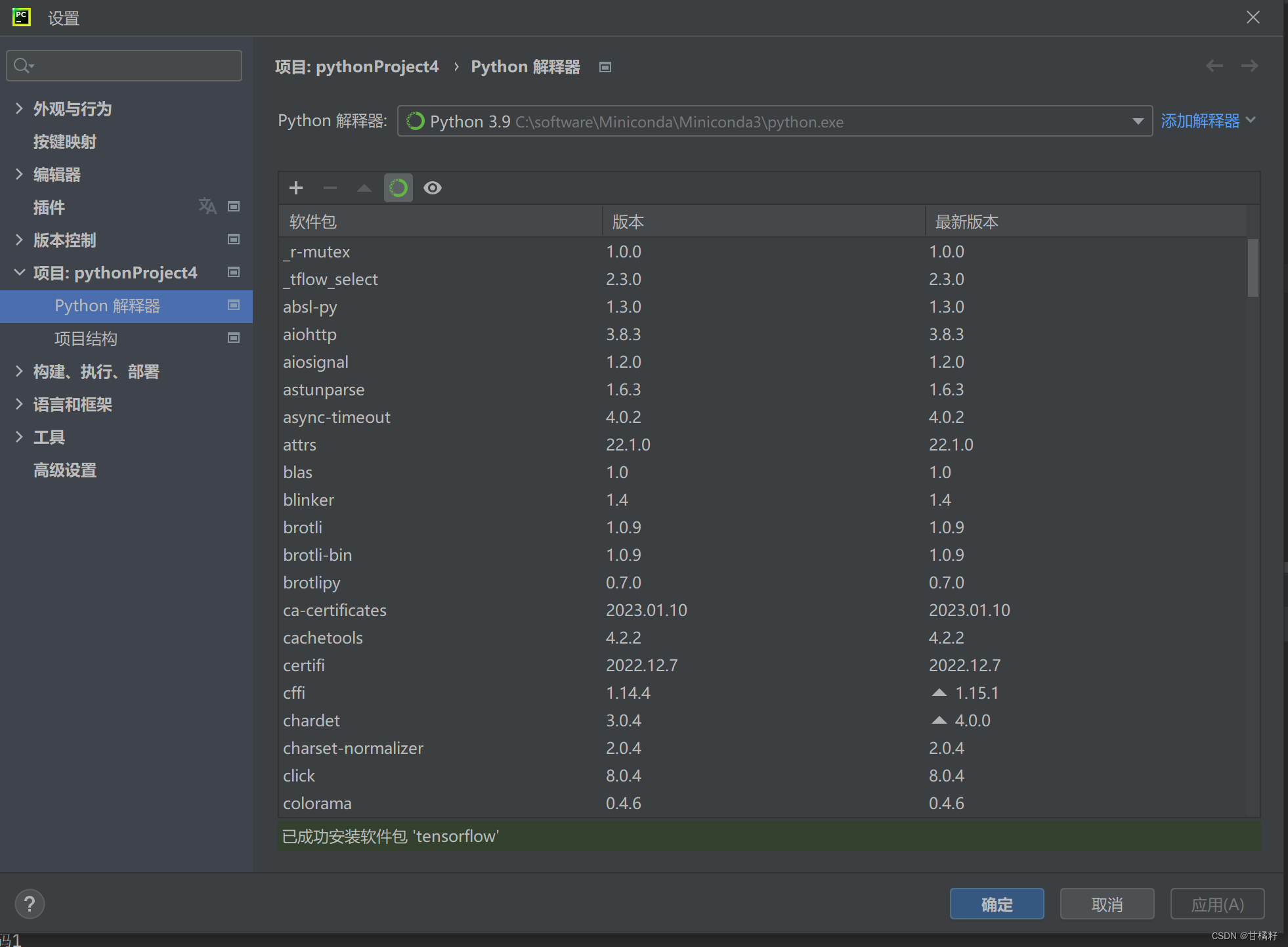1288x947 pixels.
Task: Expand the 外观与行为 tree node
Action: click(19, 108)
